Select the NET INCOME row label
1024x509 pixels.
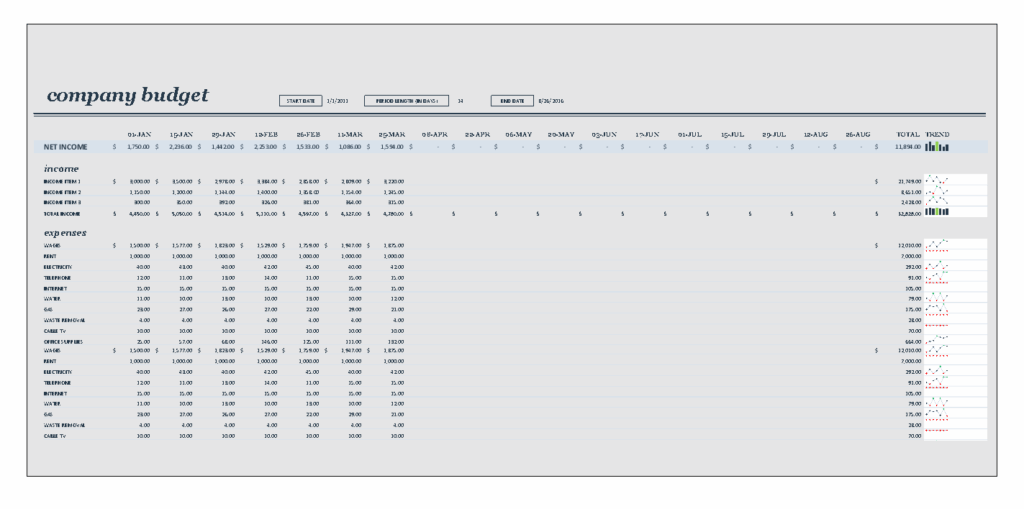[65, 147]
